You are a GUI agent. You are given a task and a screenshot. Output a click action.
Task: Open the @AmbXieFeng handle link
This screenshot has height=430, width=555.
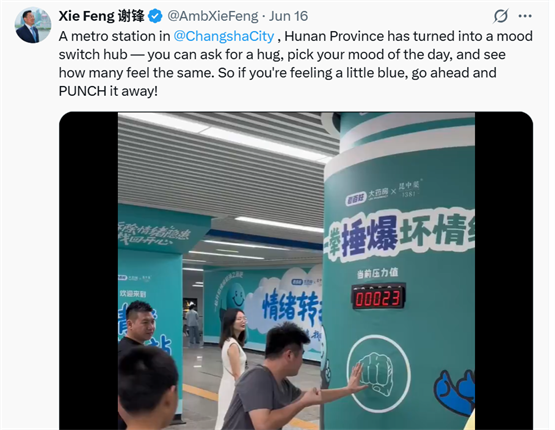pos(213,16)
